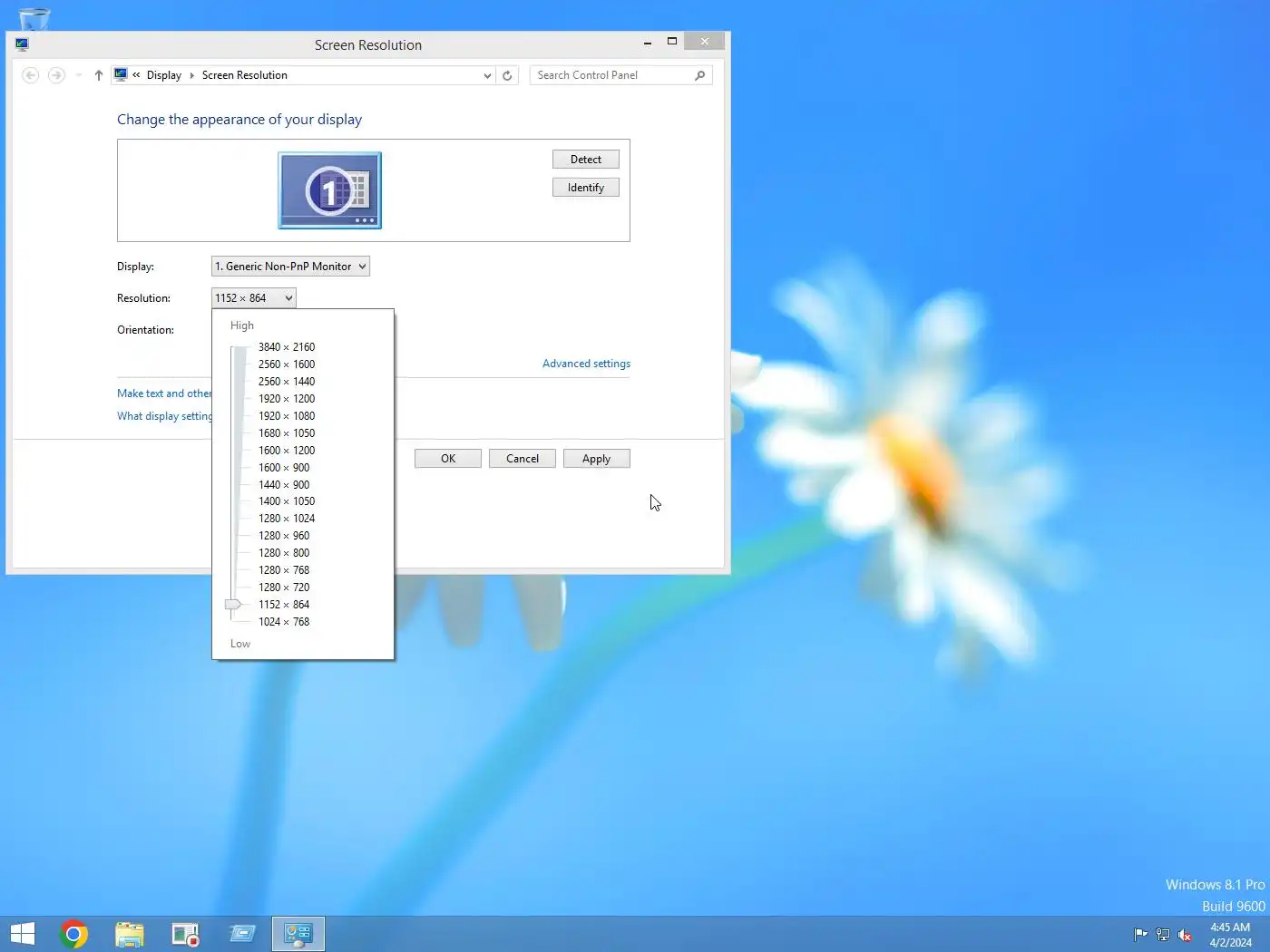
Task: Click the resolution slider thumb
Action: pos(233,604)
